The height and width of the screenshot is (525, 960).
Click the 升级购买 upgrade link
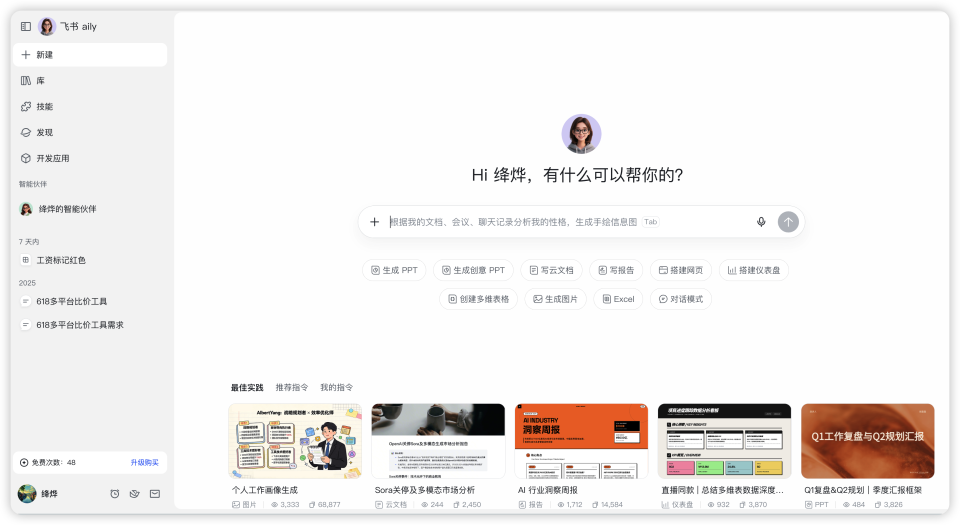coord(144,463)
